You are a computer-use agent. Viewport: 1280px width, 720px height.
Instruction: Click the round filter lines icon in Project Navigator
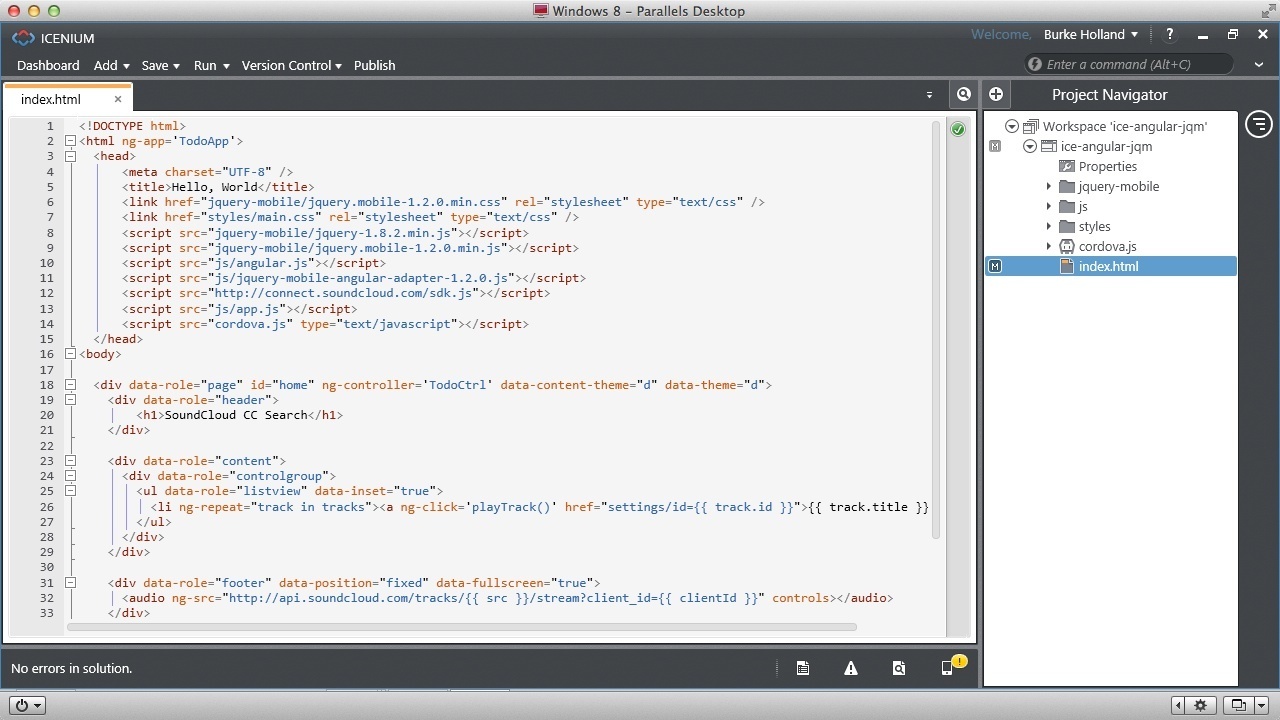tap(1258, 124)
